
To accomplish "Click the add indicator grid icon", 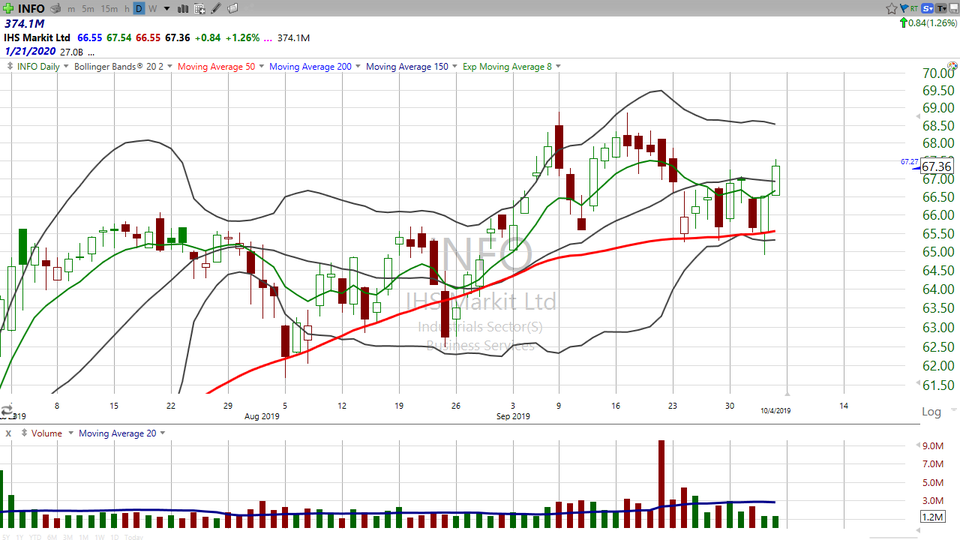I will (x=199, y=9).
